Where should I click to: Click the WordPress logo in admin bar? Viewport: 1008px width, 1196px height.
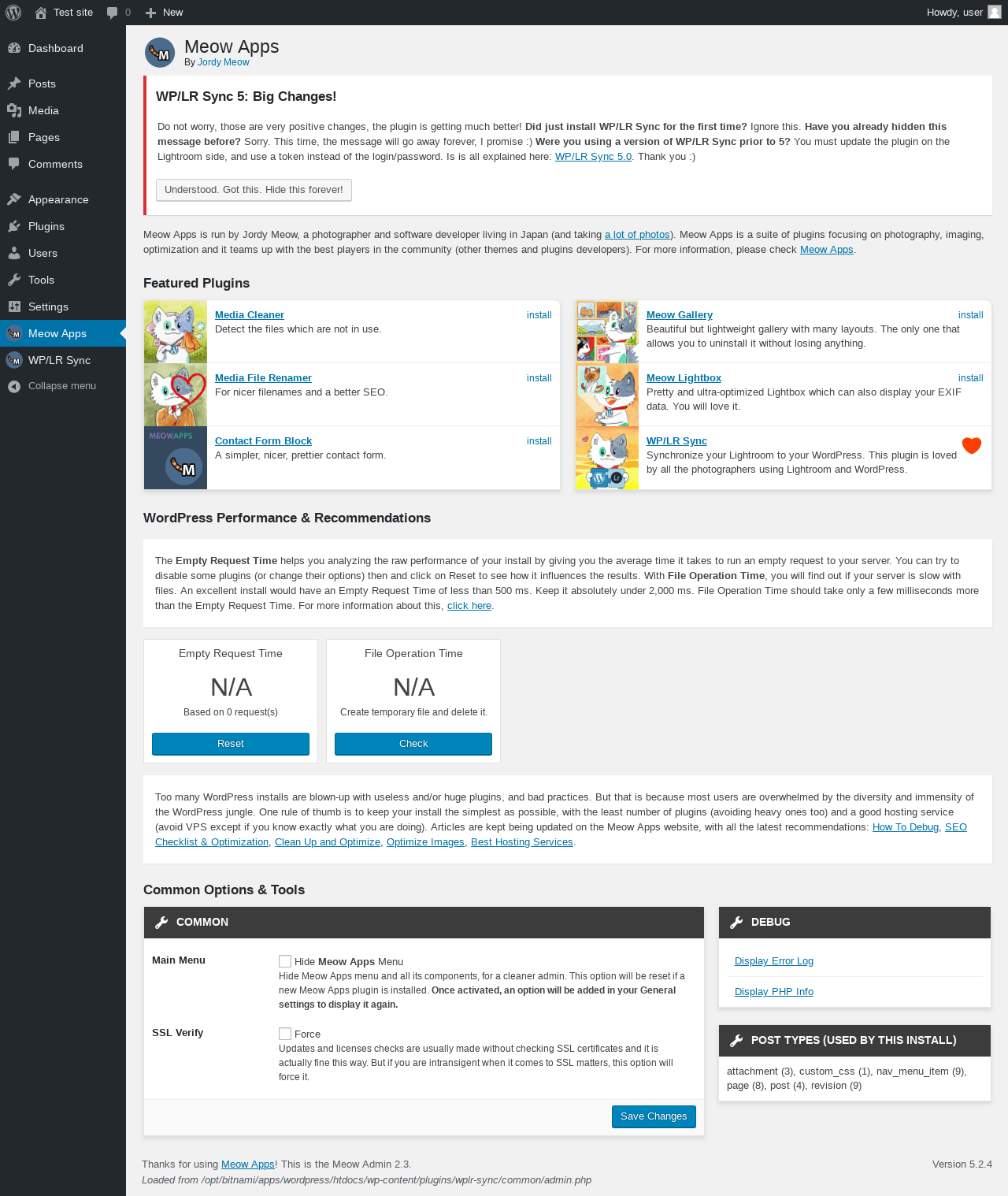point(13,13)
